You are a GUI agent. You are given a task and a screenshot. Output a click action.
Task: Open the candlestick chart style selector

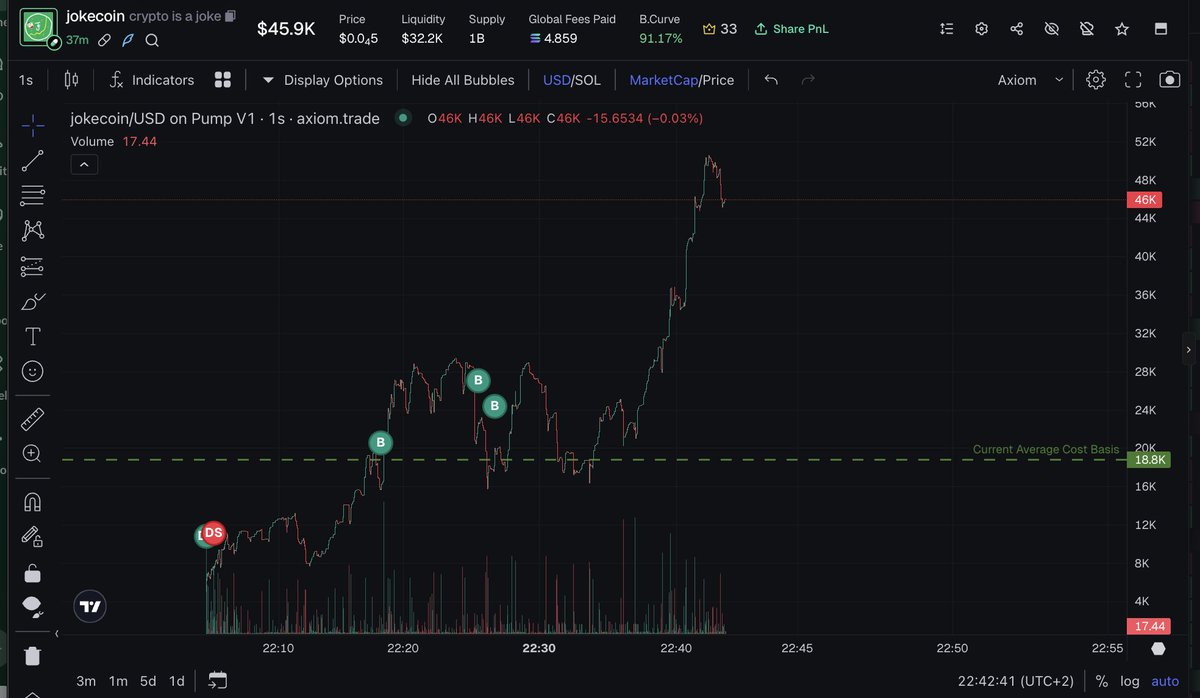(71, 80)
